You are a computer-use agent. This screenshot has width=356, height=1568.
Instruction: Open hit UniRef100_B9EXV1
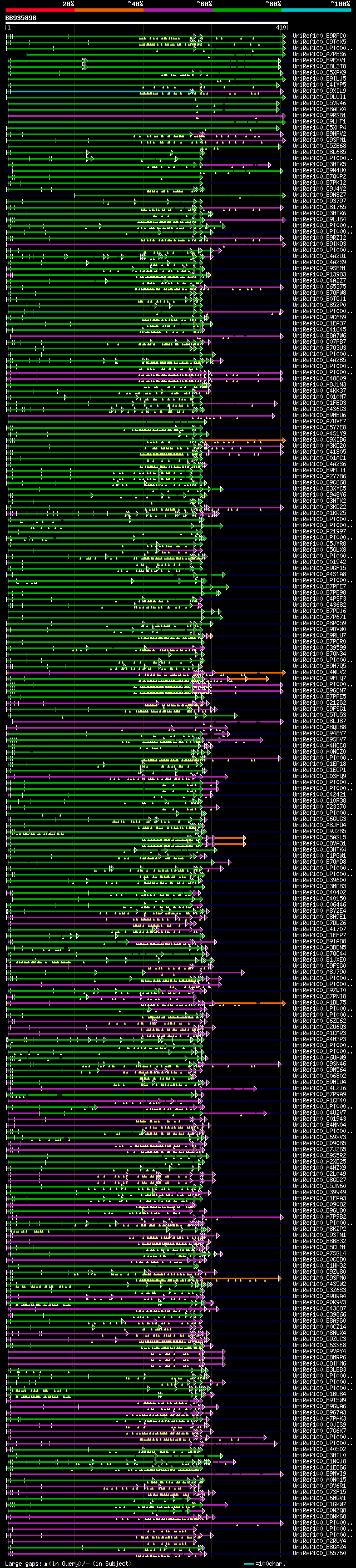319,60
